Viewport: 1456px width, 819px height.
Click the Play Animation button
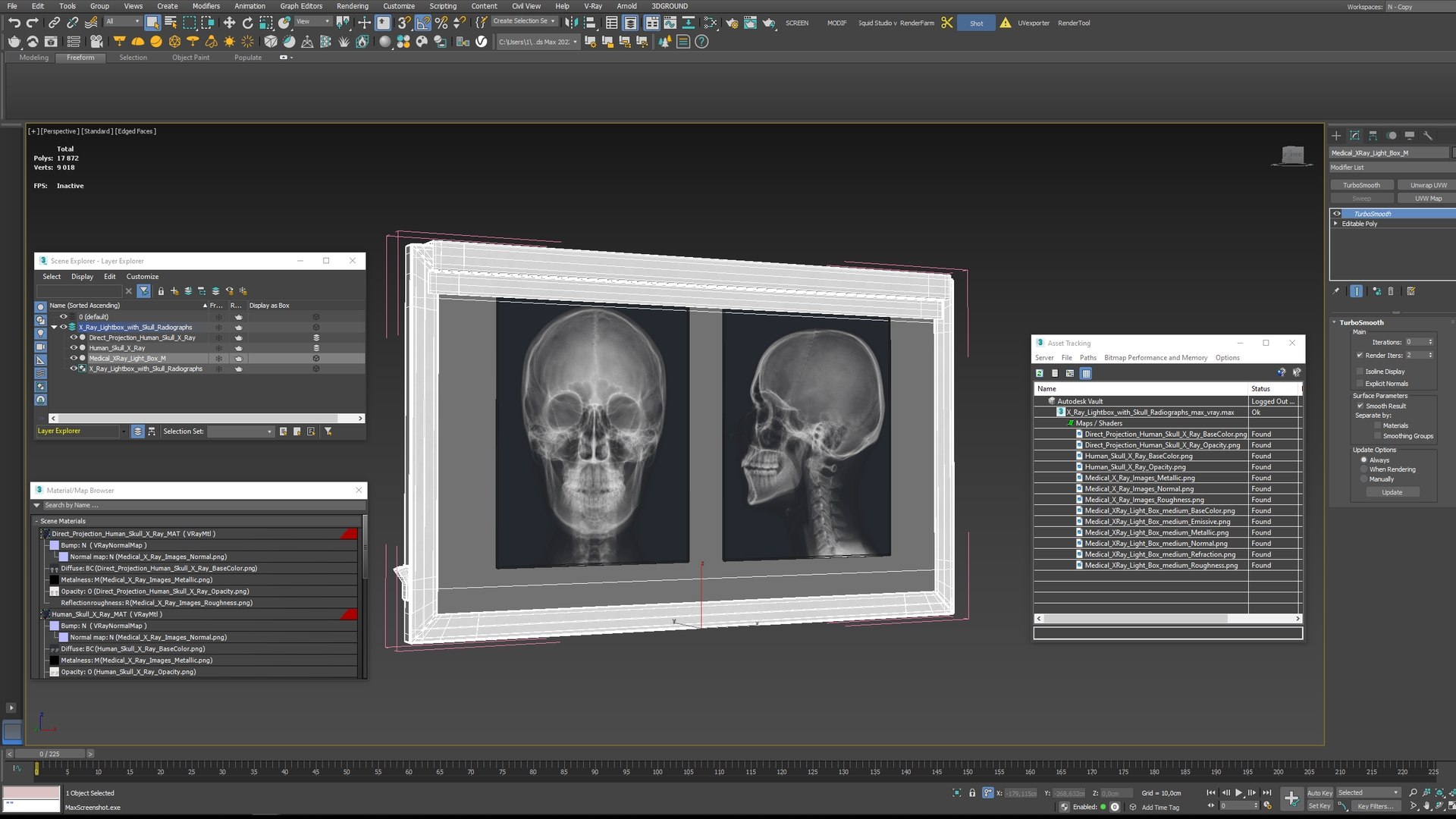coord(1238,792)
